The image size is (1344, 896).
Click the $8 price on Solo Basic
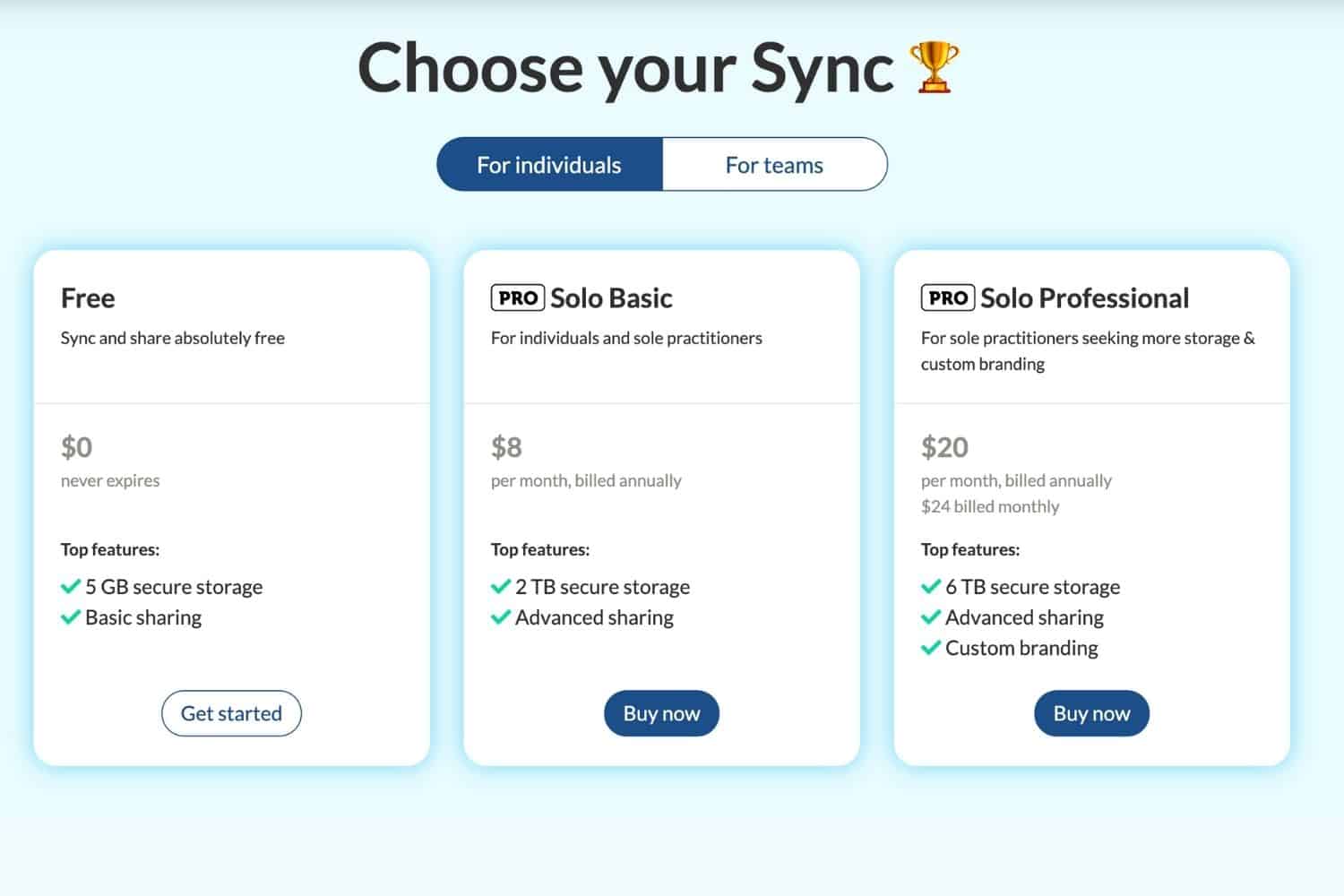pos(506,446)
